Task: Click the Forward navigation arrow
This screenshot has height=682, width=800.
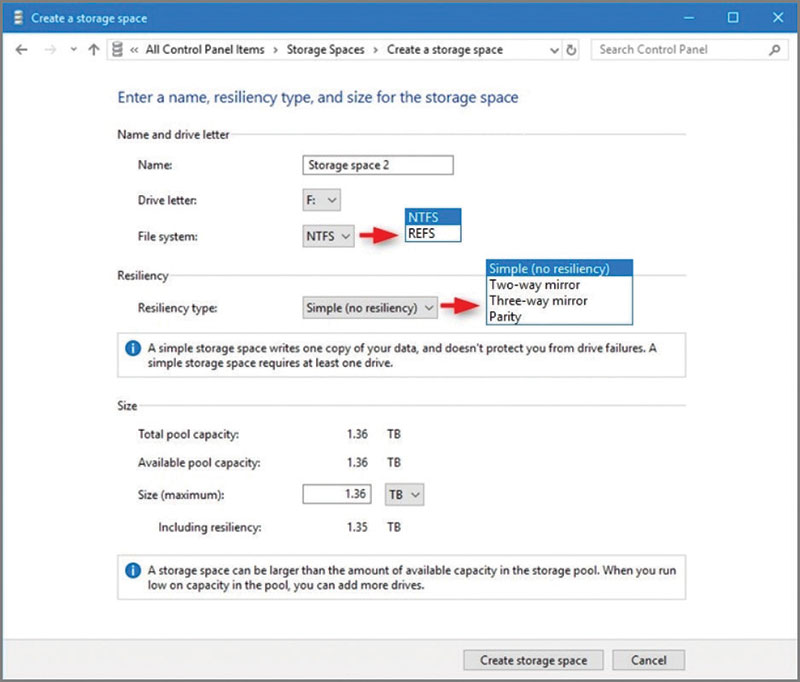Action: [x=50, y=49]
